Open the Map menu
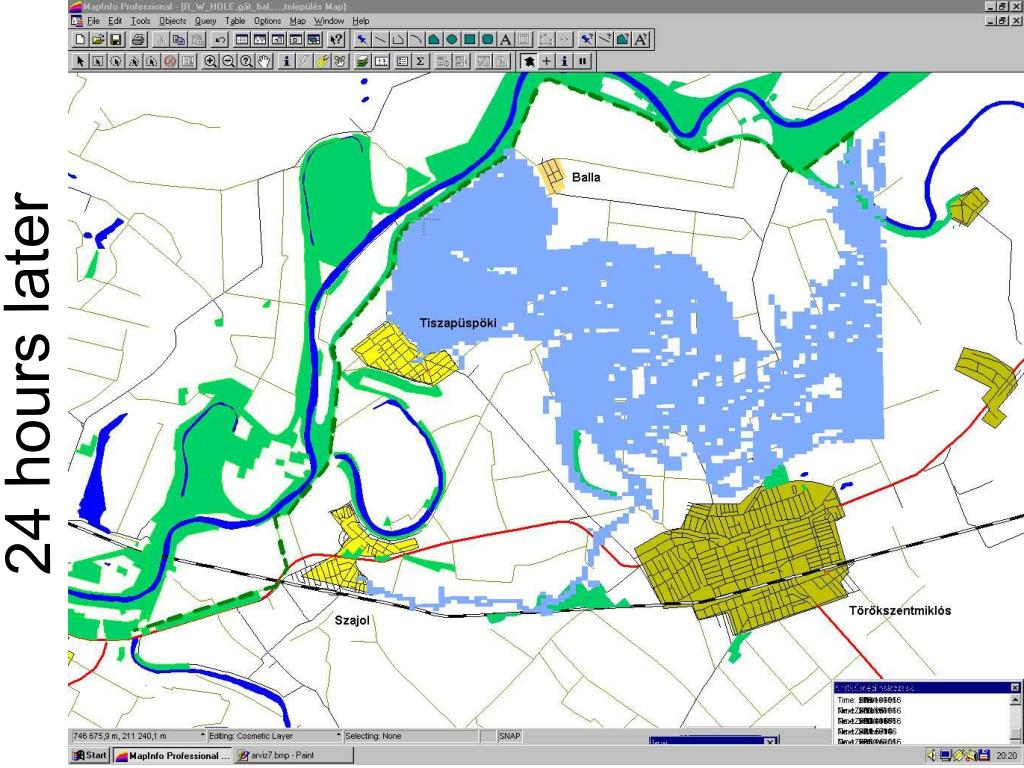This screenshot has height=768, width=1024. click(298, 21)
